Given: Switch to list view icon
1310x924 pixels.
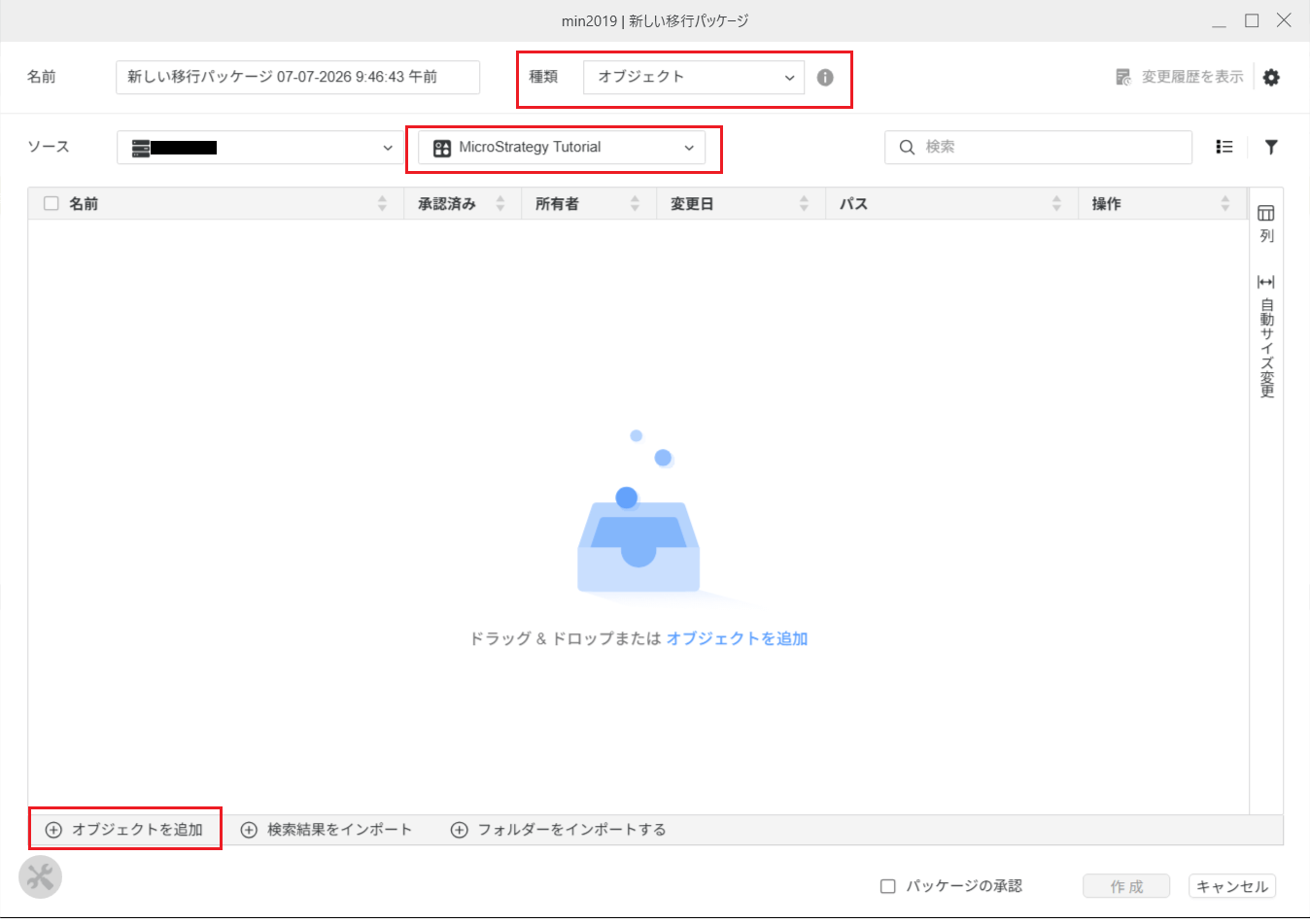Looking at the screenshot, I should [1224, 147].
